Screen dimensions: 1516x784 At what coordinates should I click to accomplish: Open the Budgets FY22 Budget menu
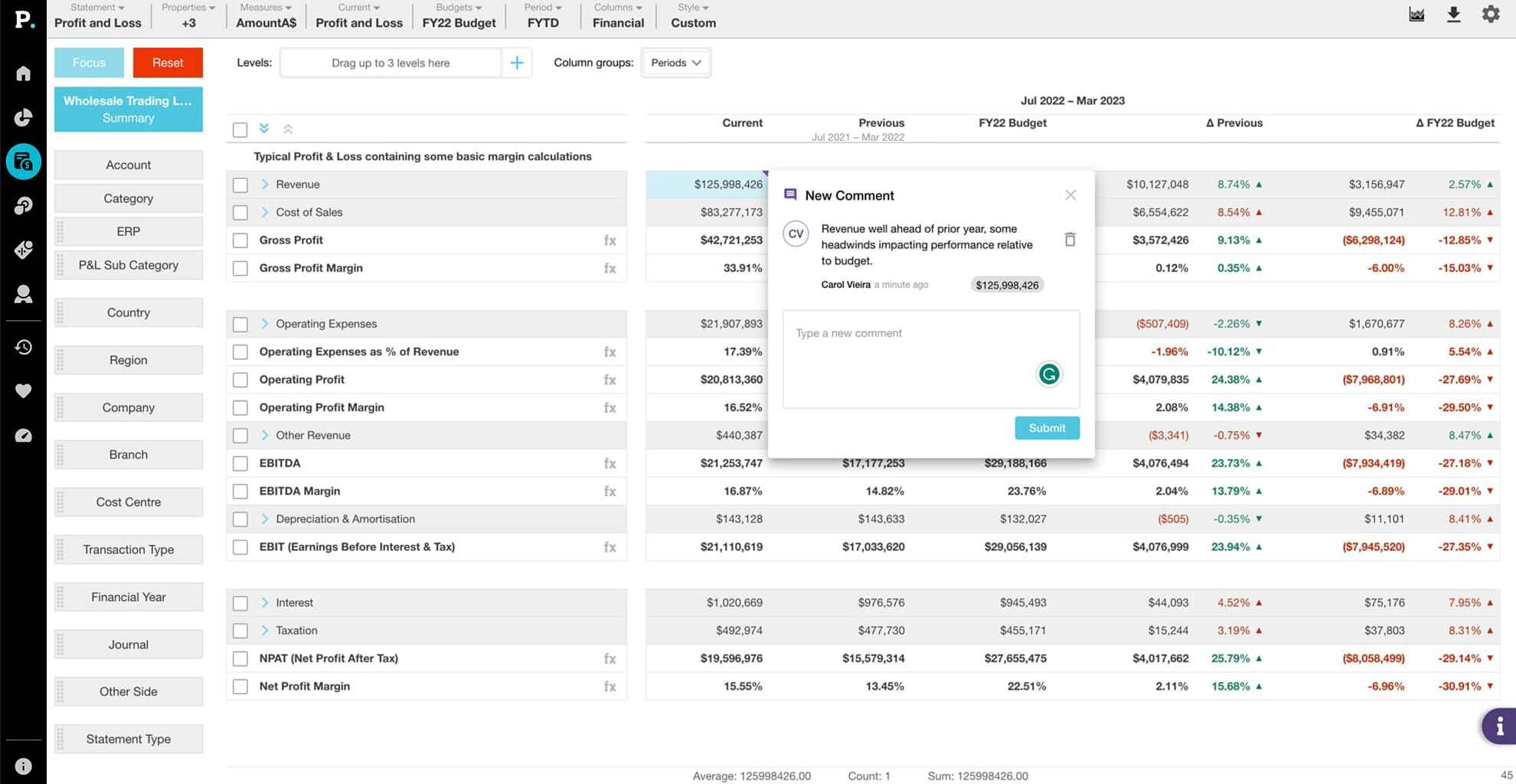[459, 15]
